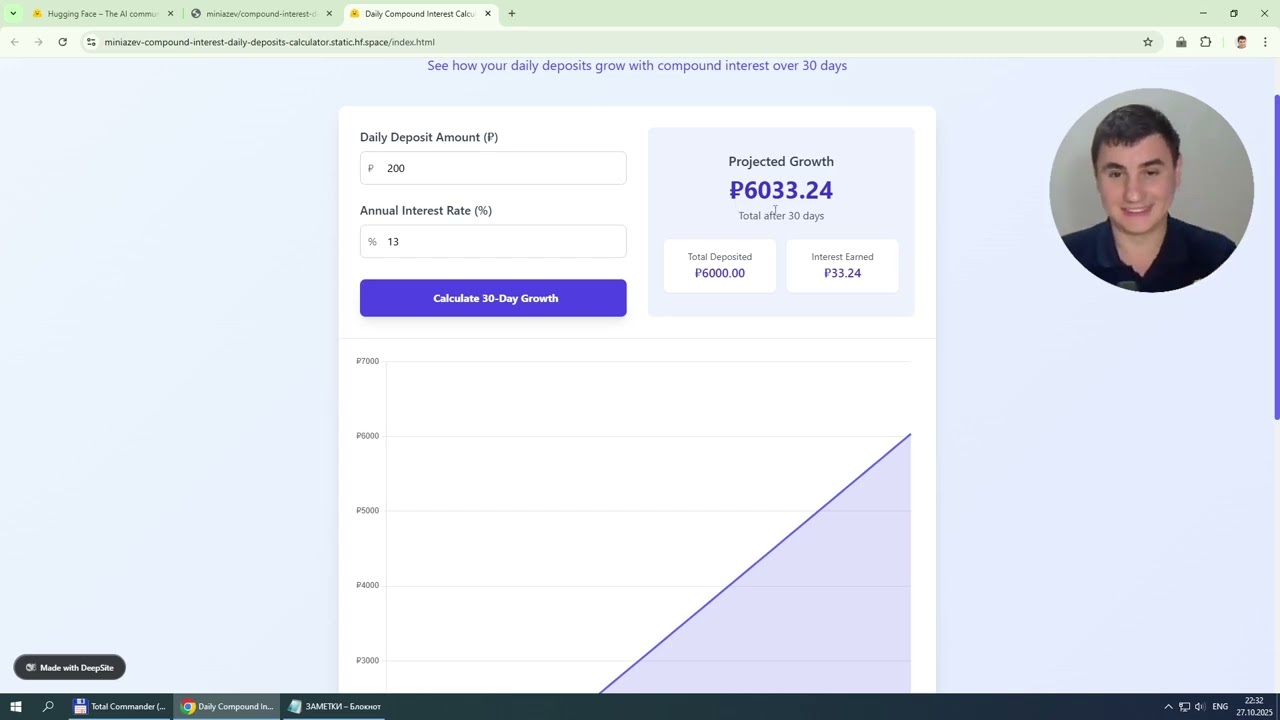Close the Hugging Face tab
Screen dimensions: 1280x720
tap(170, 14)
